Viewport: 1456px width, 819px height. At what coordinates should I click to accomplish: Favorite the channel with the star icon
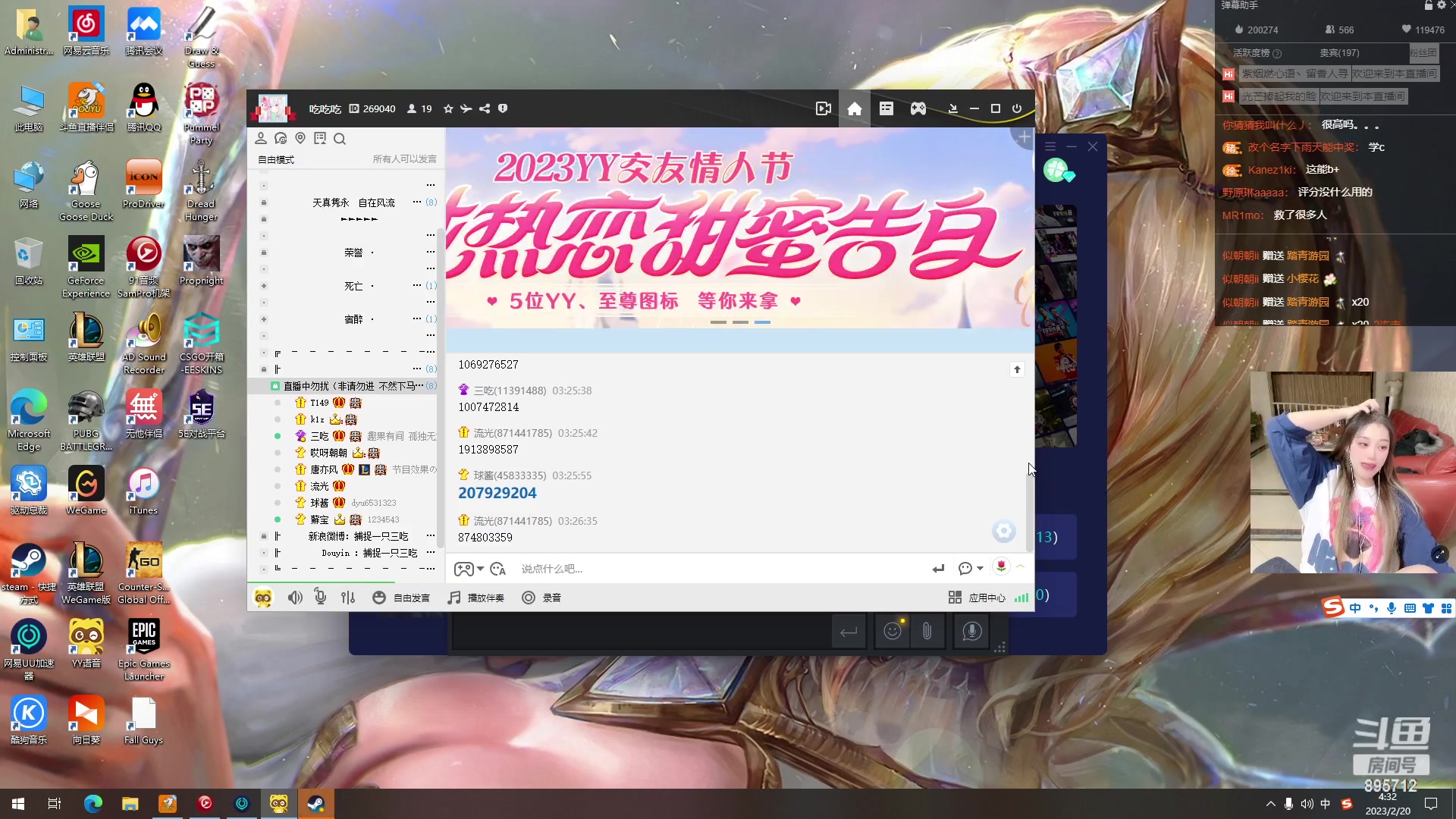click(x=447, y=108)
